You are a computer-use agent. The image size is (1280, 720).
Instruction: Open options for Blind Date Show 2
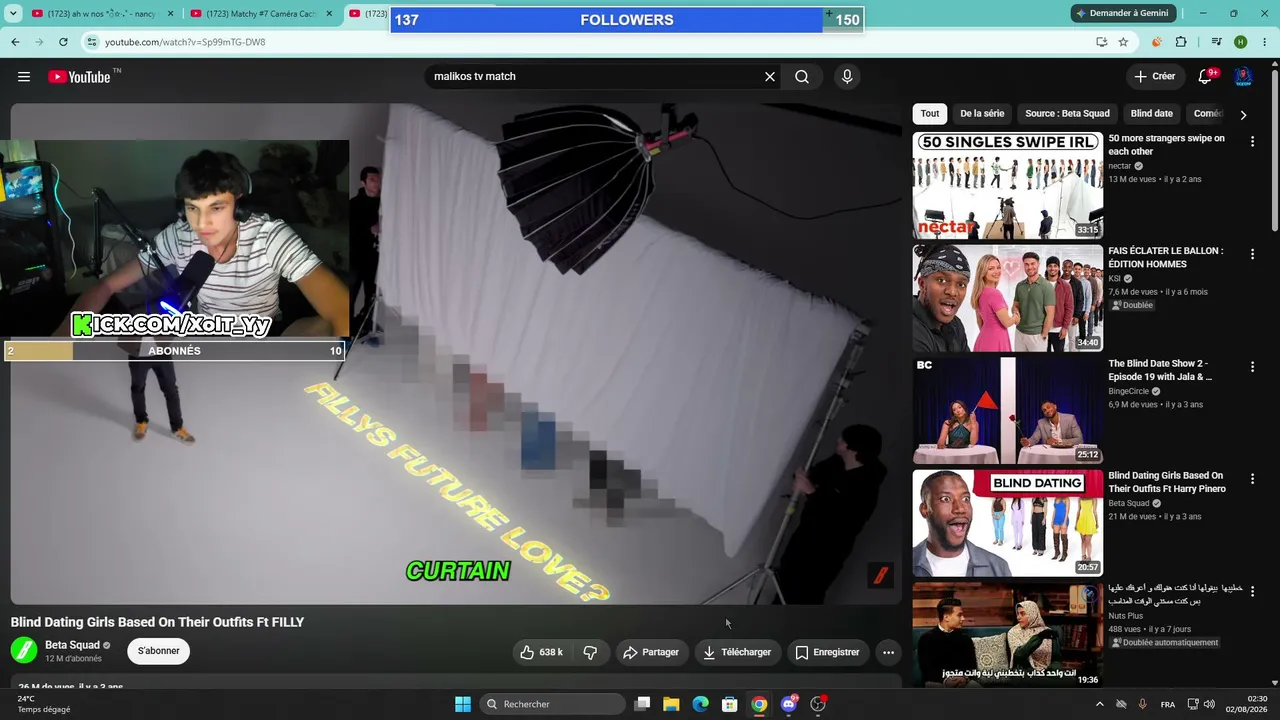pyautogui.click(x=1252, y=367)
